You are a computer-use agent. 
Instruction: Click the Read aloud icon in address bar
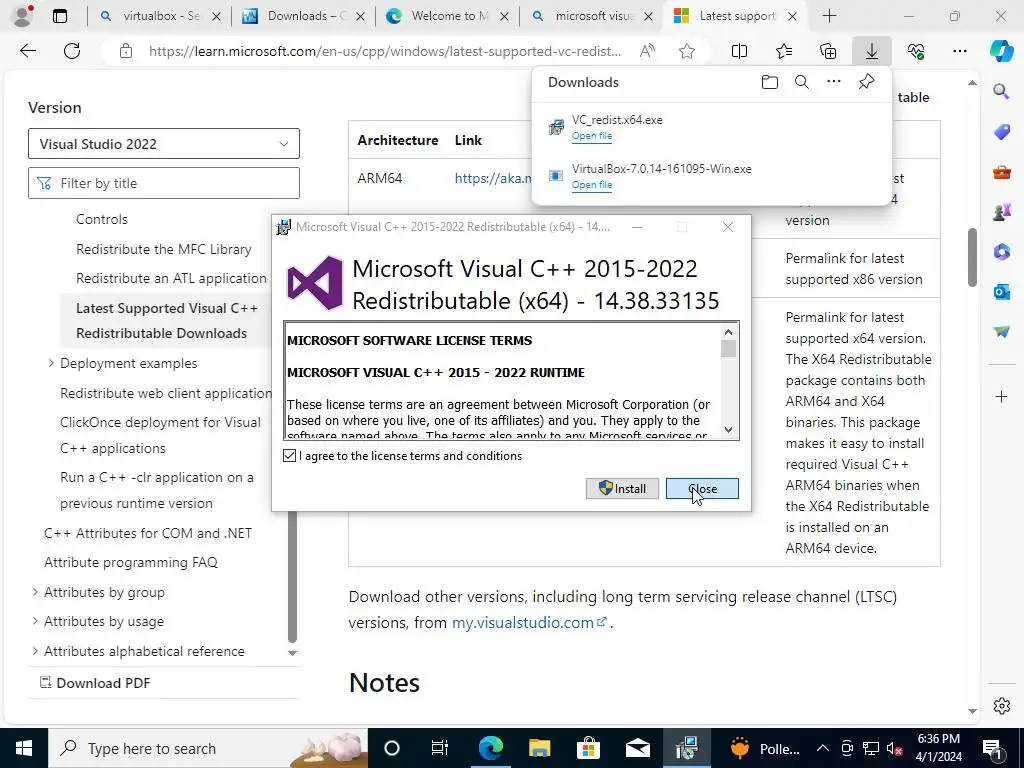point(647,51)
